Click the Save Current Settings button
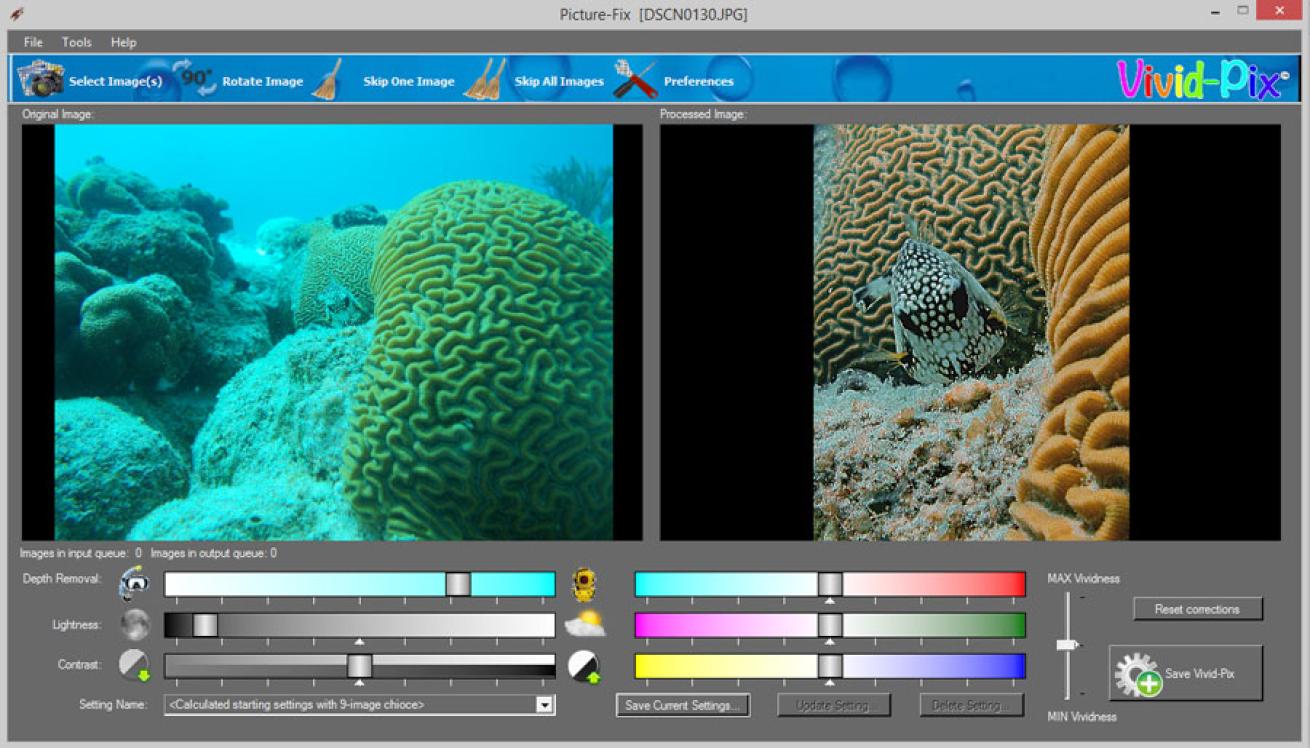 coord(683,705)
